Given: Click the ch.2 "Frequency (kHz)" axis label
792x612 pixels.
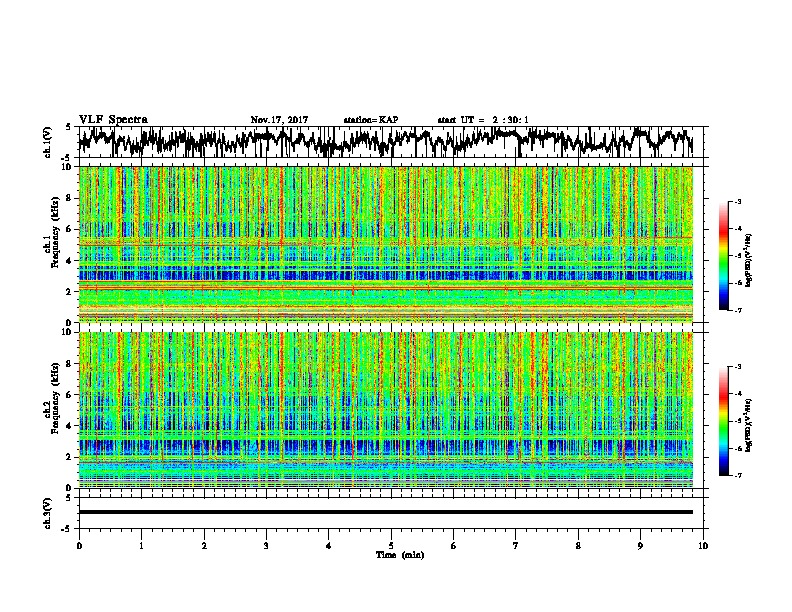Looking at the screenshot, I should coord(55,398).
